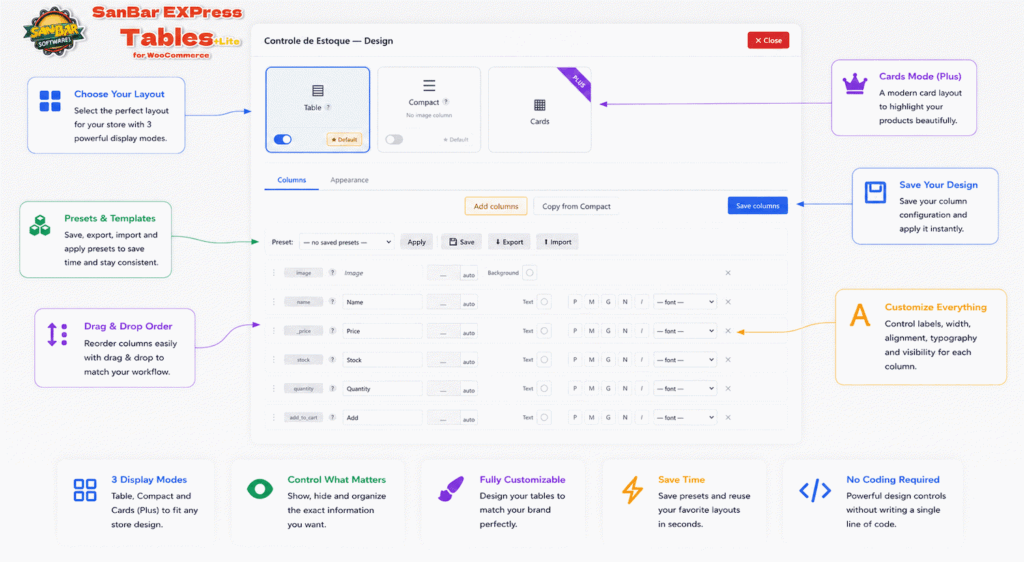The image size is (1024, 562).
Task: Remove the Name column with its X
Action: tap(728, 302)
